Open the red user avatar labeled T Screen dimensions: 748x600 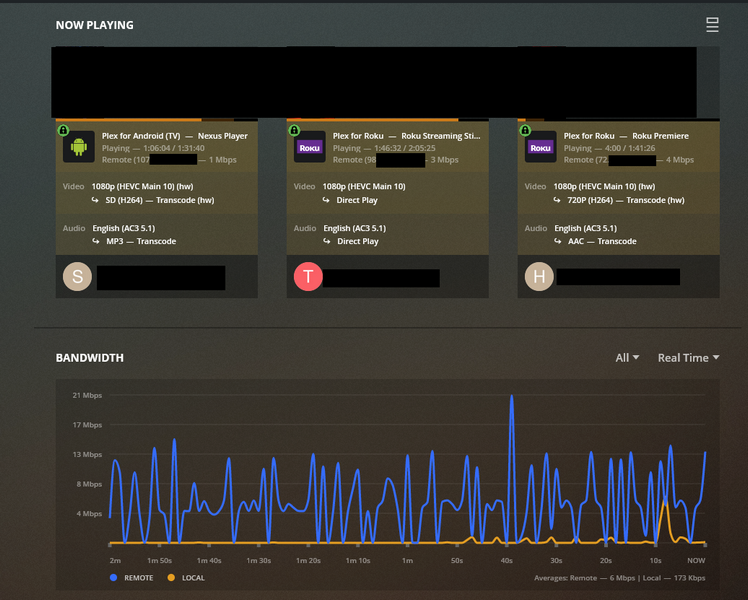(308, 277)
